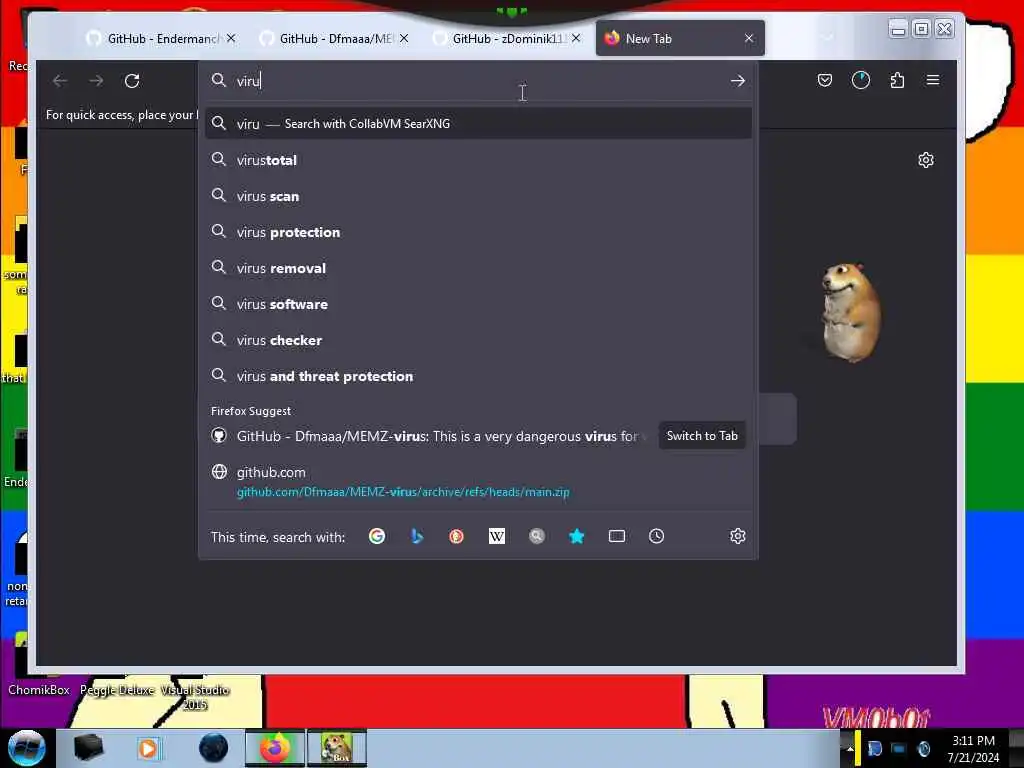Open the Pocket save icon
This screenshot has width=1024, height=768.
(x=825, y=80)
